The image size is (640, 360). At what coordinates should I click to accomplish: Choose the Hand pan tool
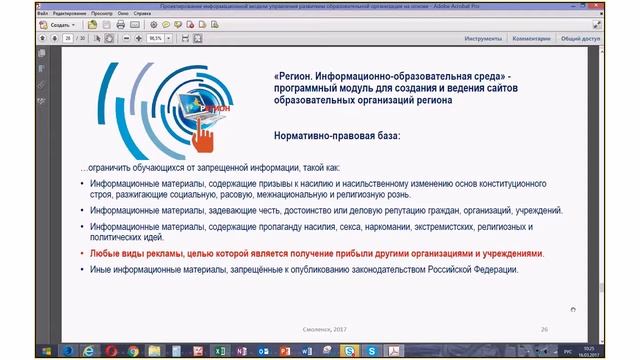coord(109,38)
